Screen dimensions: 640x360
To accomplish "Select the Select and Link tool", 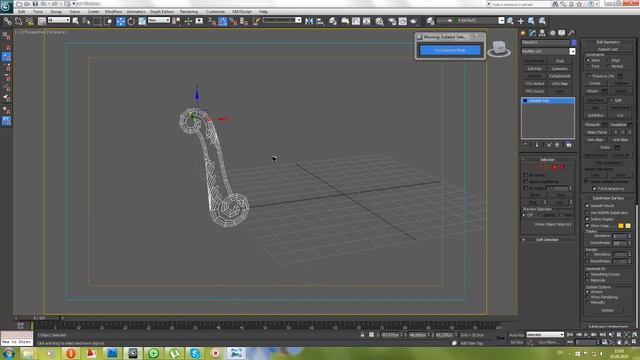I will (x=8, y=21).
